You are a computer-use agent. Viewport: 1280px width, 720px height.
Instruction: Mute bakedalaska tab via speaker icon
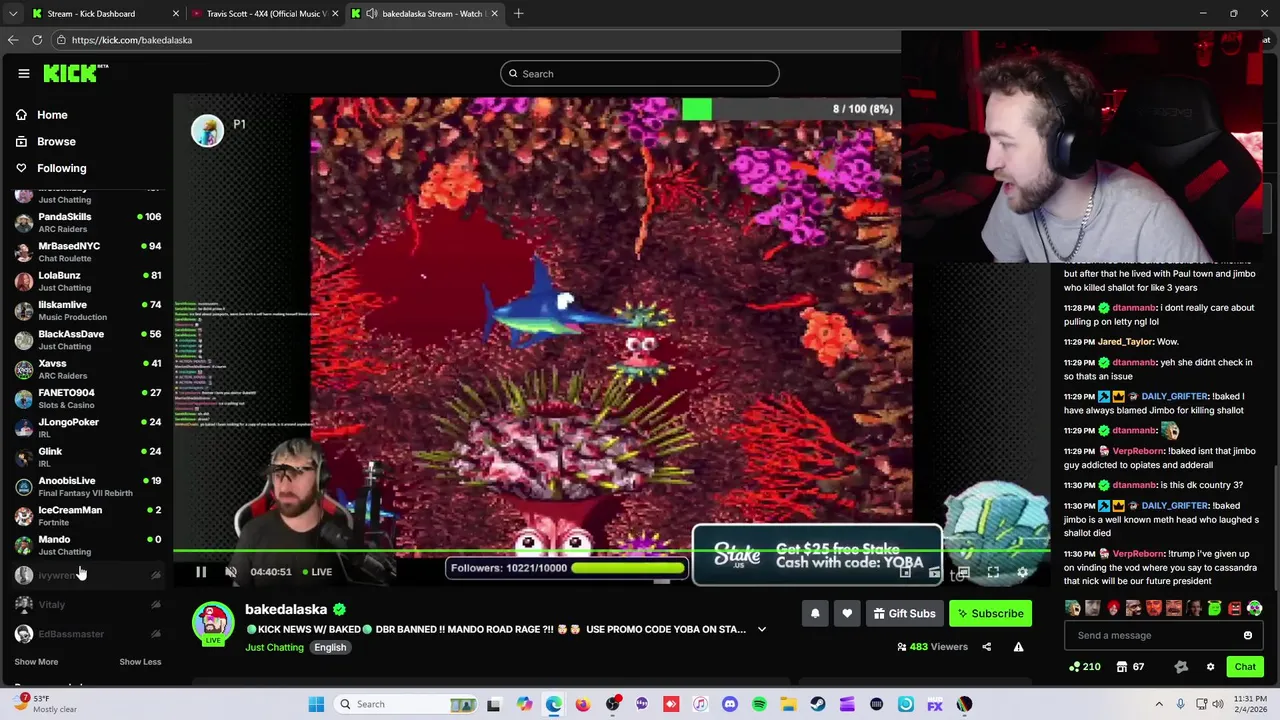click(x=371, y=13)
